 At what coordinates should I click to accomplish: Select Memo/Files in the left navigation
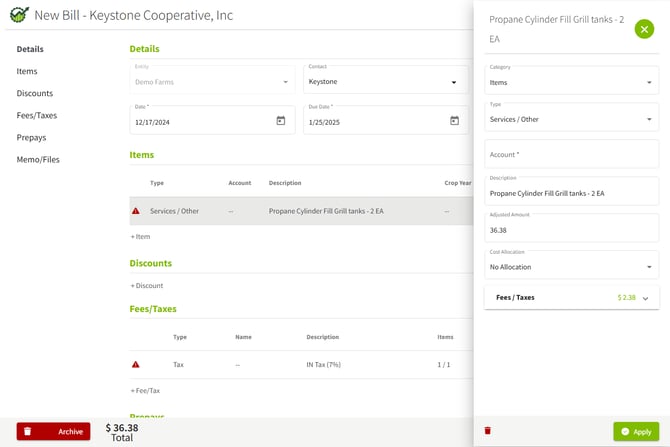(38, 159)
